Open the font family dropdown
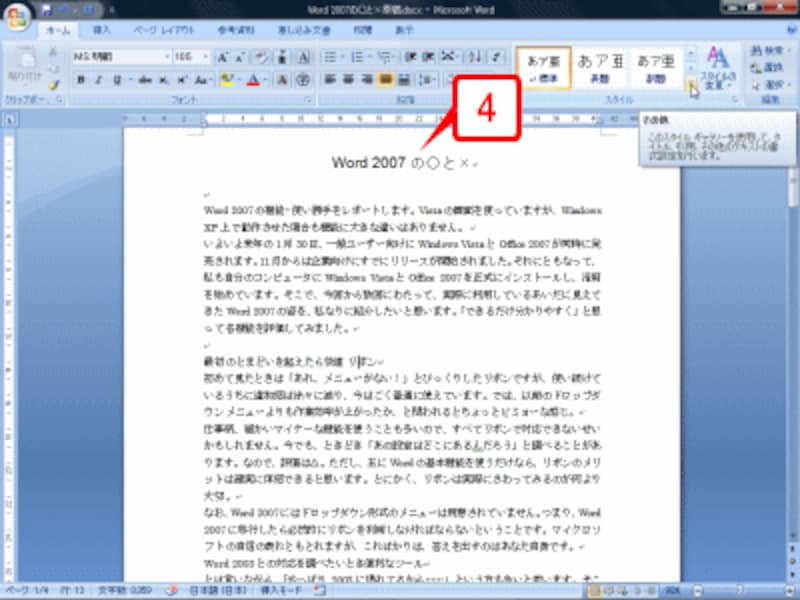This screenshot has height=600, width=800. click(x=167, y=57)
